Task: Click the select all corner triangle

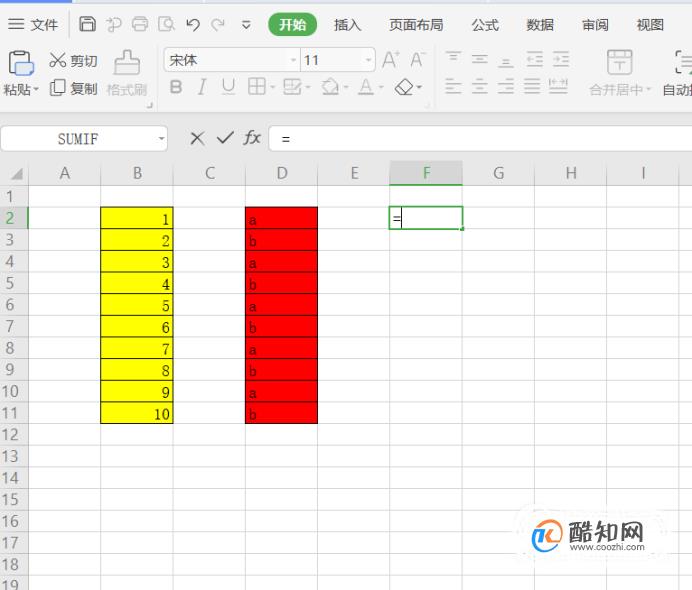Action: coord(16,174)
